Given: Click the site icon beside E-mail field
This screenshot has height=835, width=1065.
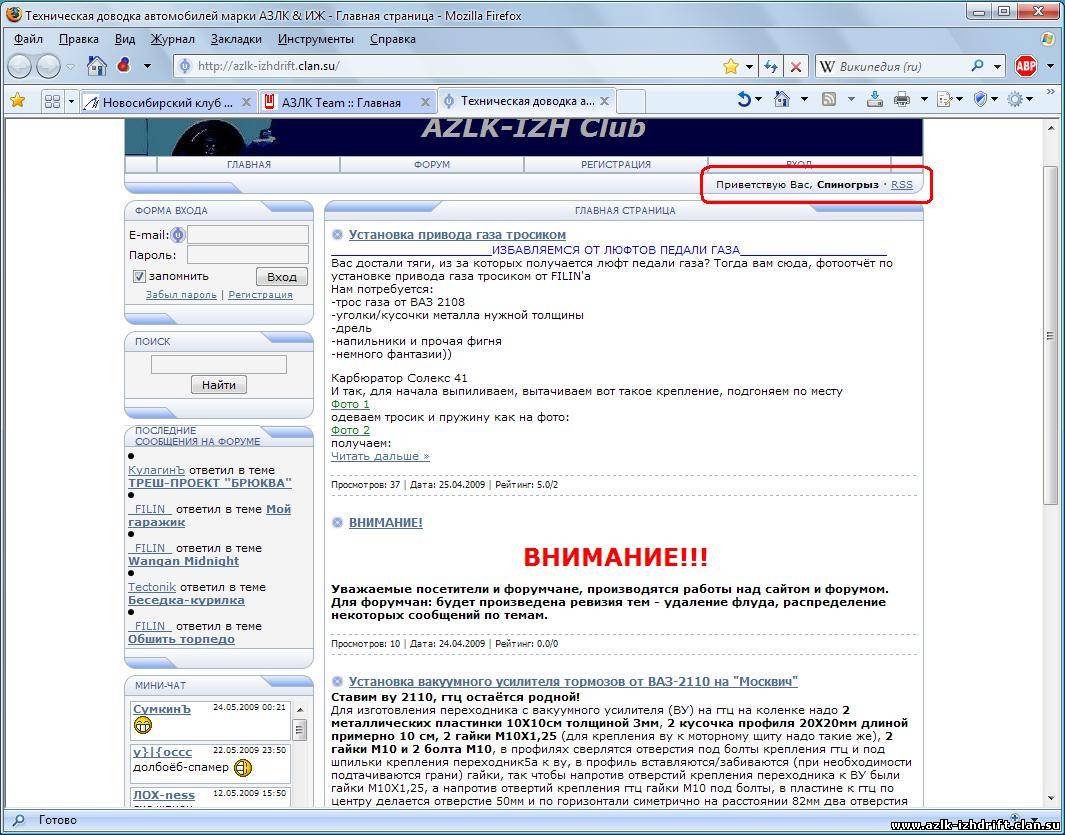Looking at the screenshot, I should [x=178, y=235].
